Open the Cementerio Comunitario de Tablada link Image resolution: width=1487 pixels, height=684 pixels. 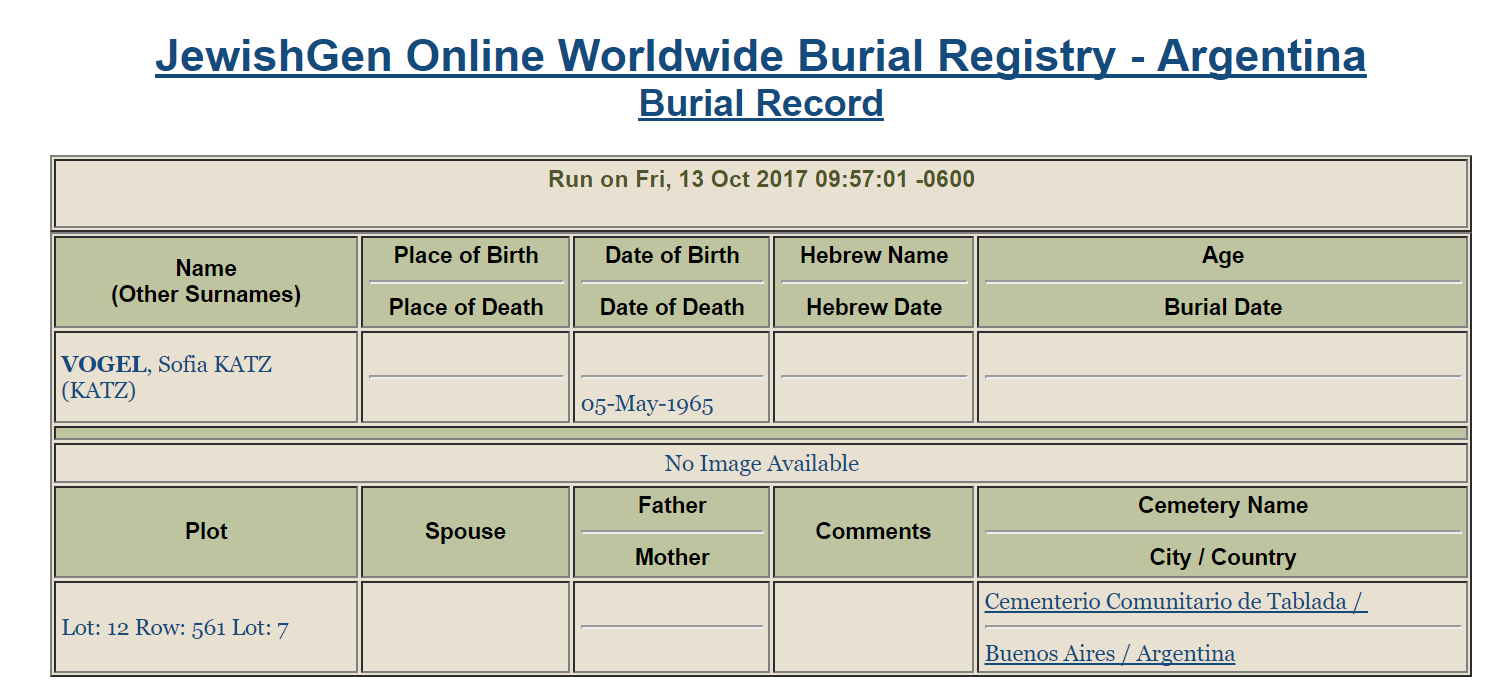click(1175, 602)
